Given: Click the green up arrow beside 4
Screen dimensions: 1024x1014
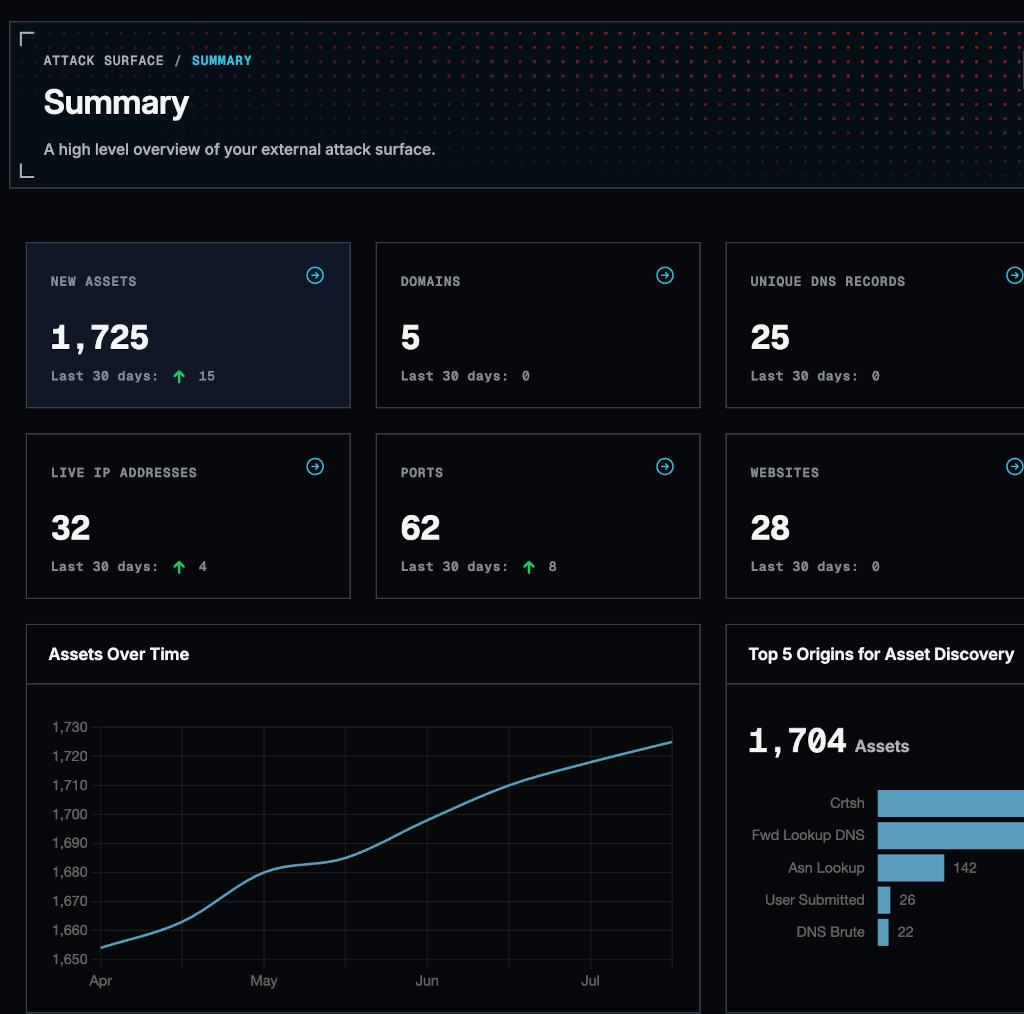Looking at the screenshot, I should tap(179, 567).
